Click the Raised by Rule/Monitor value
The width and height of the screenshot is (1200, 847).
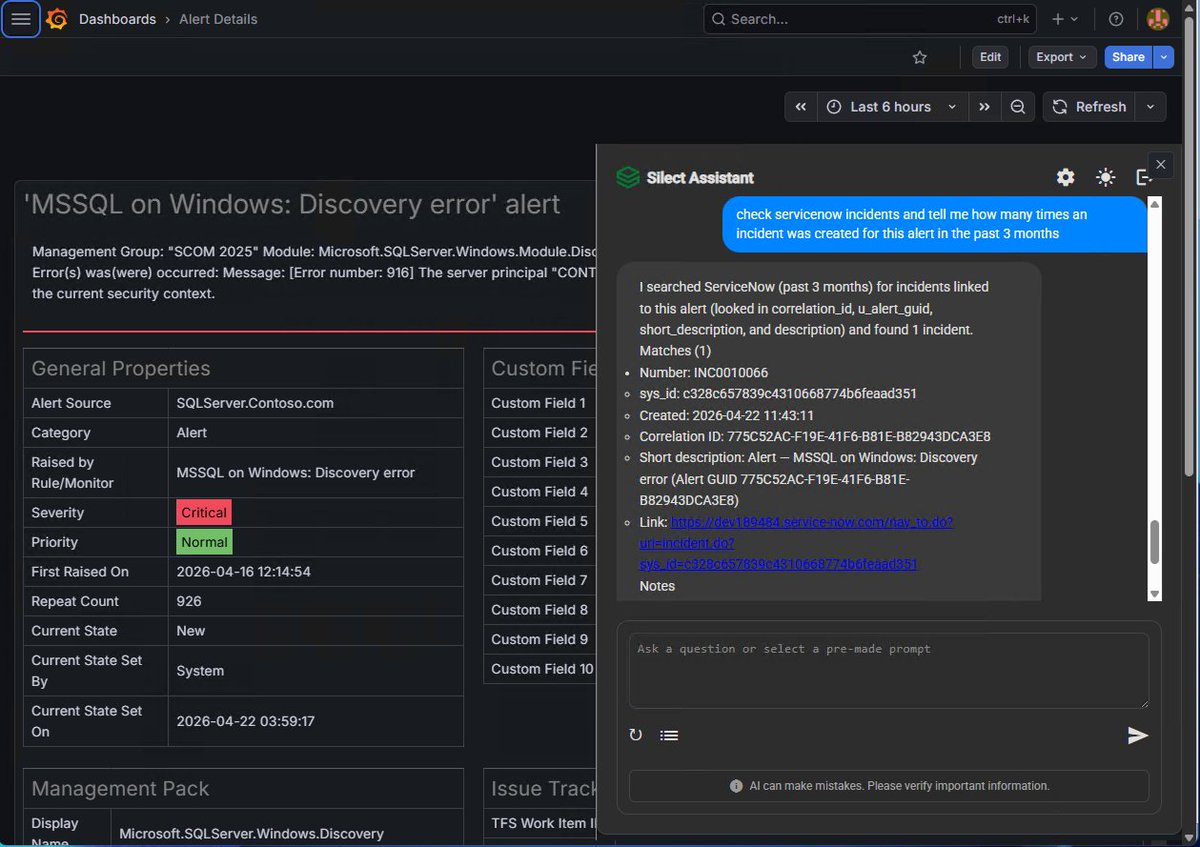tap(295, 472)
